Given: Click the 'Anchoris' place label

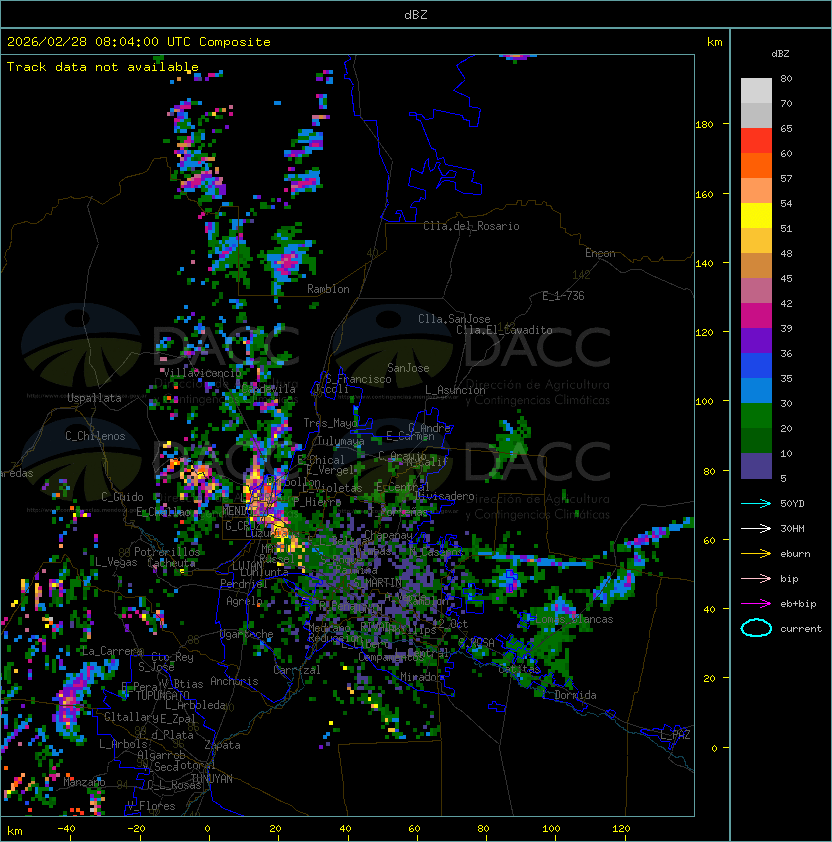Looking at the screenshot, I should coord(234,681).
